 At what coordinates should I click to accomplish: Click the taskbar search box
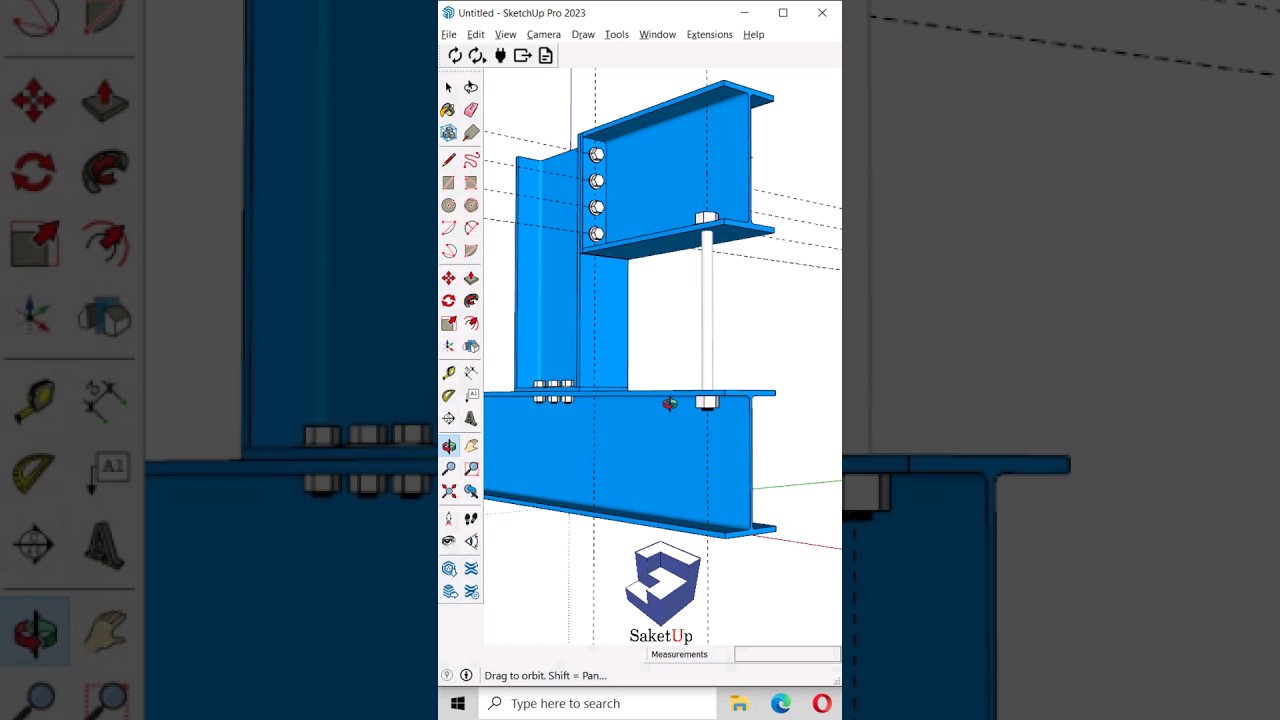[597, 704]
